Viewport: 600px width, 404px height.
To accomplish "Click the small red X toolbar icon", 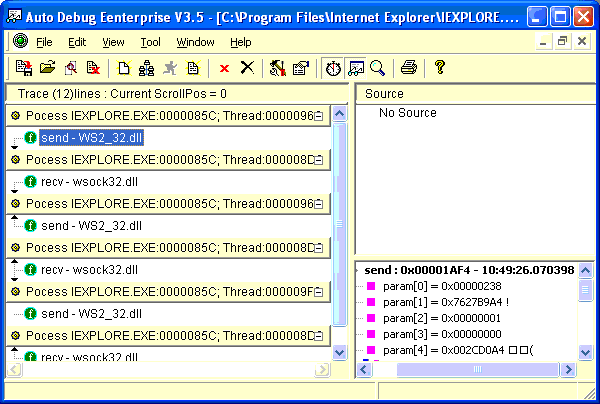I will [x=225, y=68].
